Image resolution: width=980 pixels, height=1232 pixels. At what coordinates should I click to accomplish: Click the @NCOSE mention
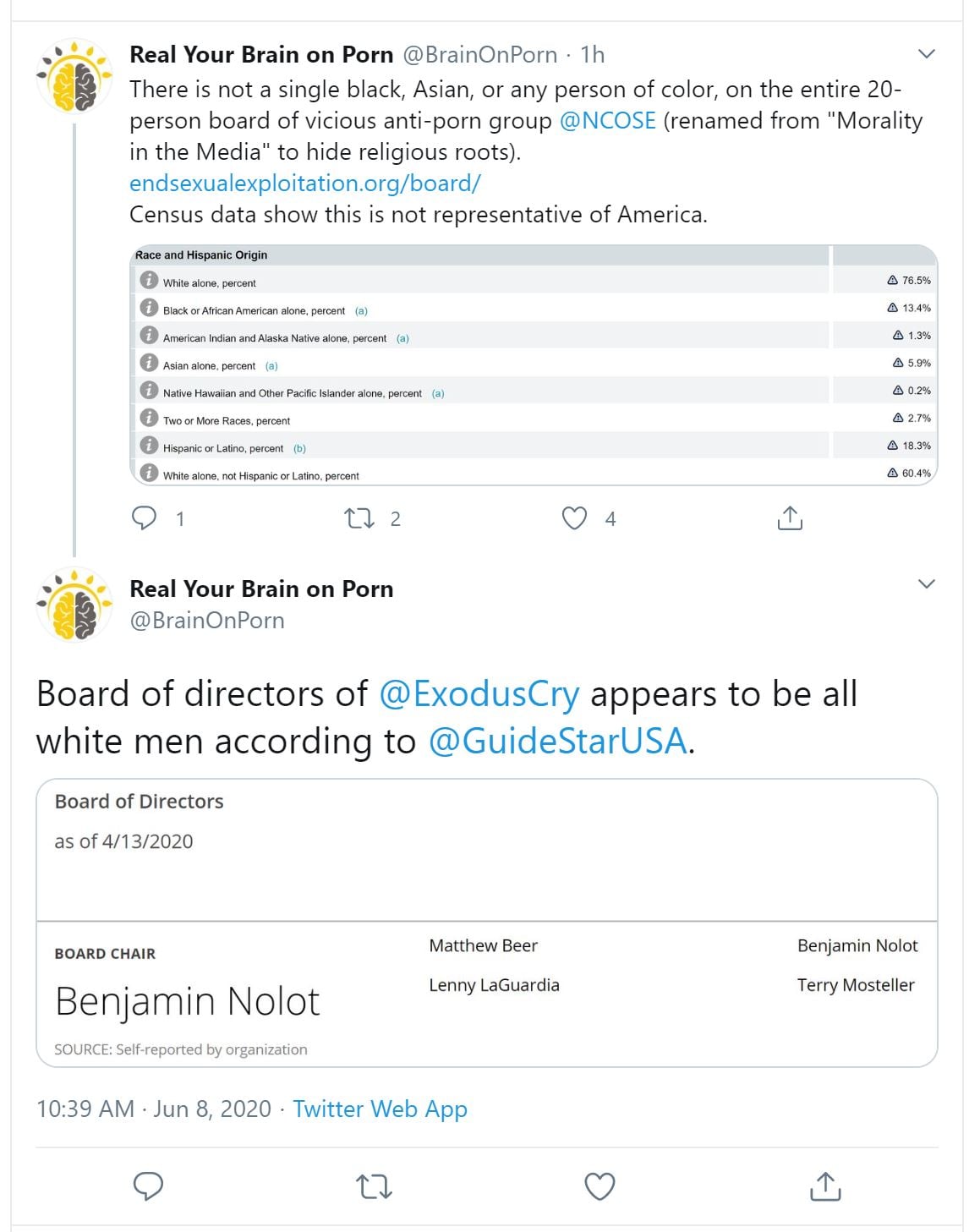pos(607,121)
